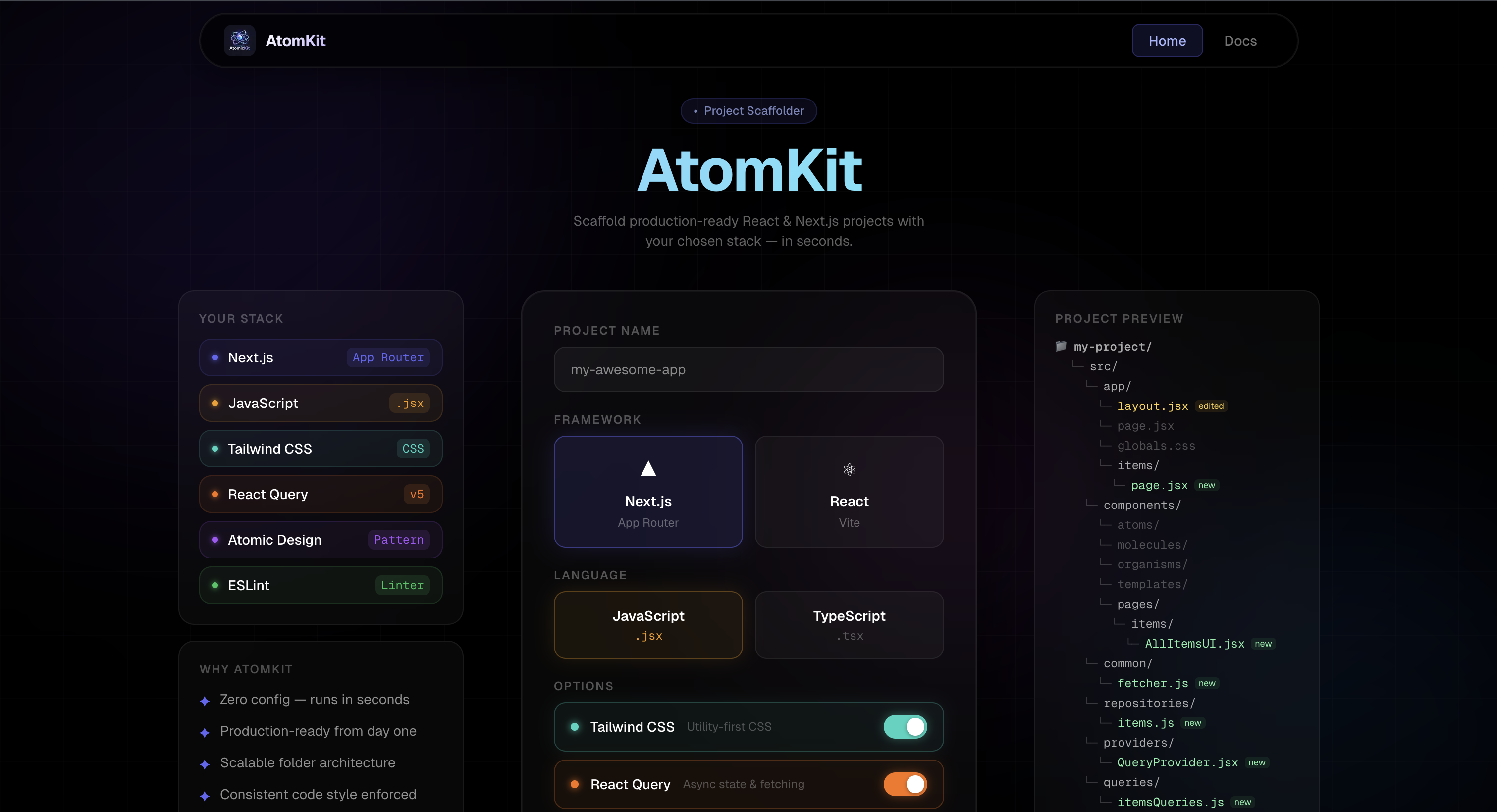Turn off the React Query toggle
Viewport: 1497px width, 812px height.
(x=905, y=784)
